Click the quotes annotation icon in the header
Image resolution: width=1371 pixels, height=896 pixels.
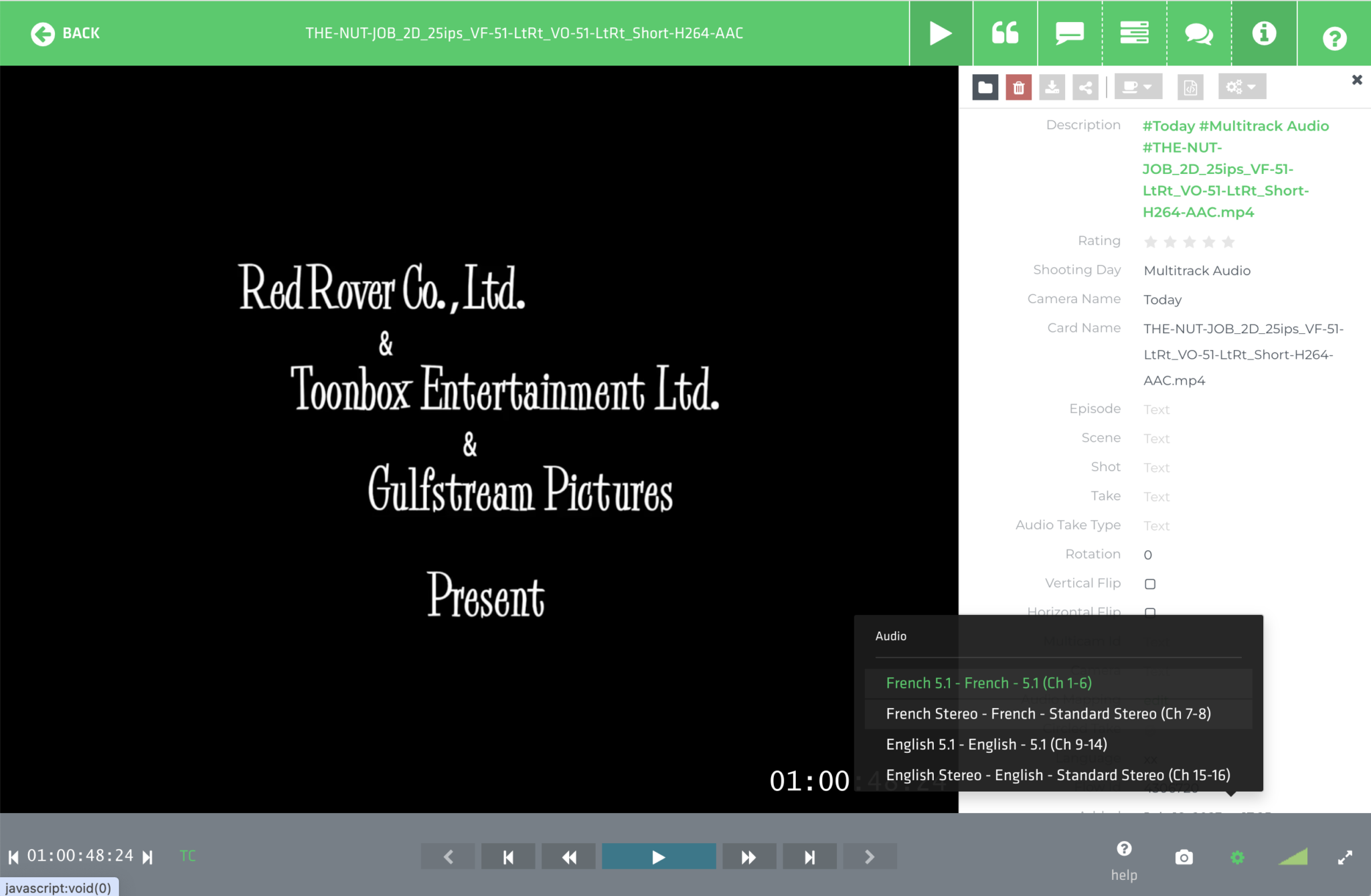pyautogui.click(x=1005, y=33)
